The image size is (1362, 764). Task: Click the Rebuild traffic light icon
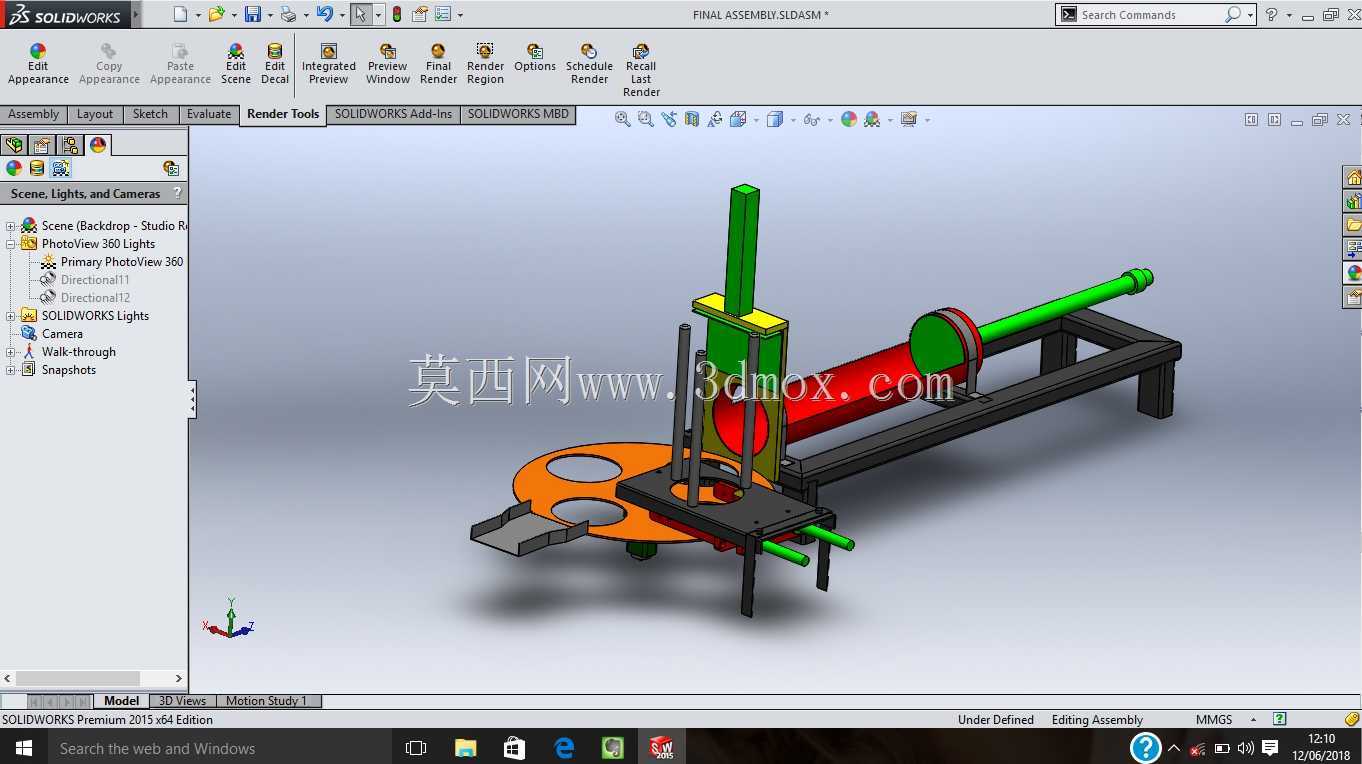pos(397,14)
